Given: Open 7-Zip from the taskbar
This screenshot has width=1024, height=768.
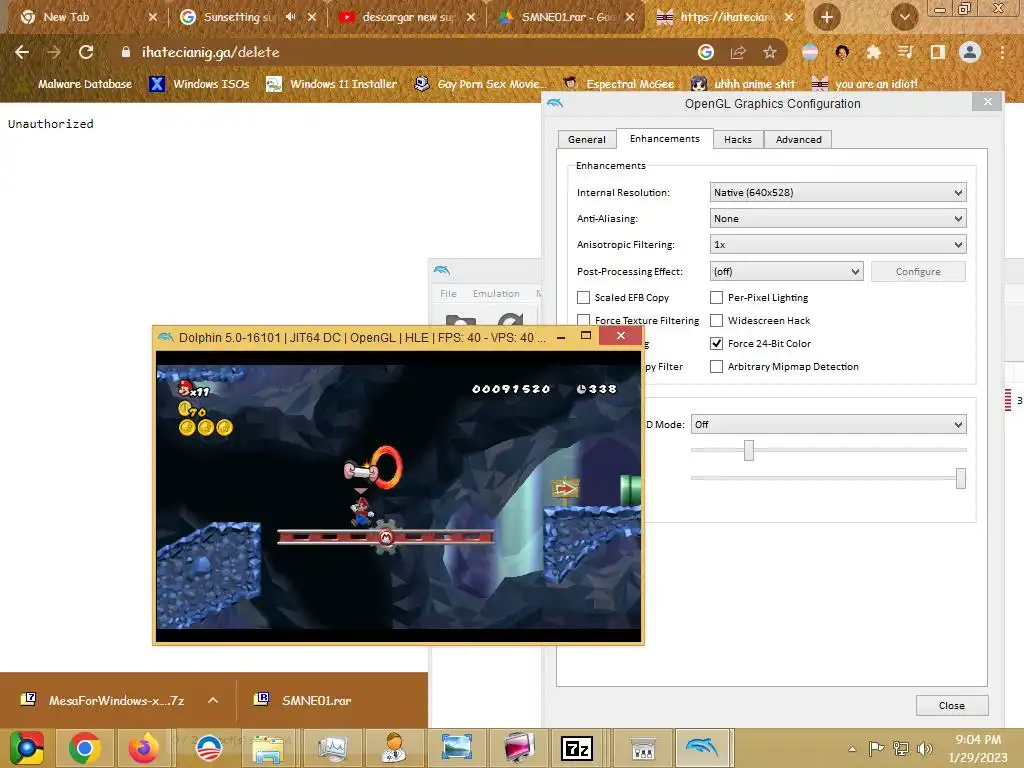Looking at the screenshot, I should 577,748.
